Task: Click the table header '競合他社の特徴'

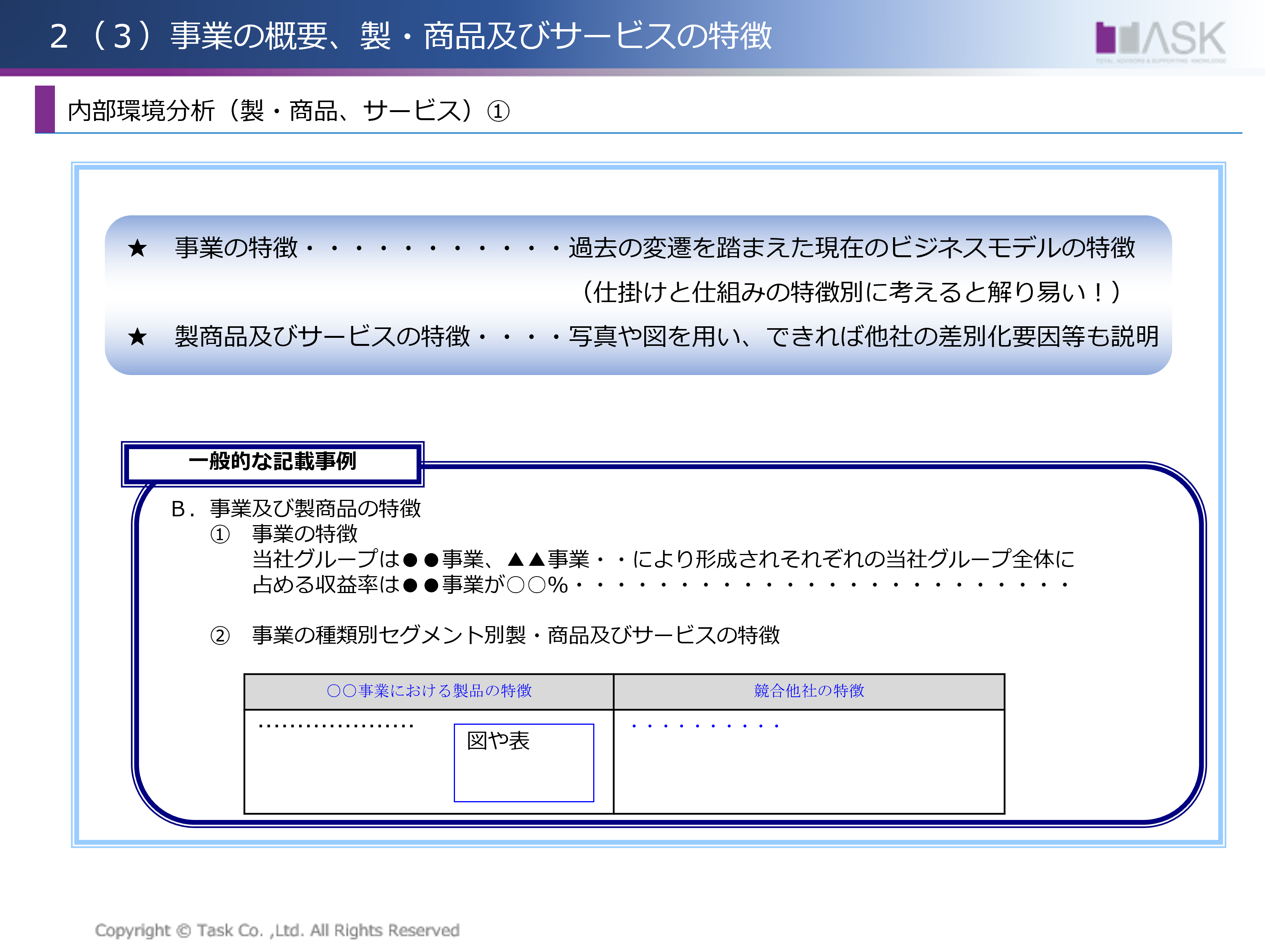Action: pyautogui.click(x=809, y=691)
